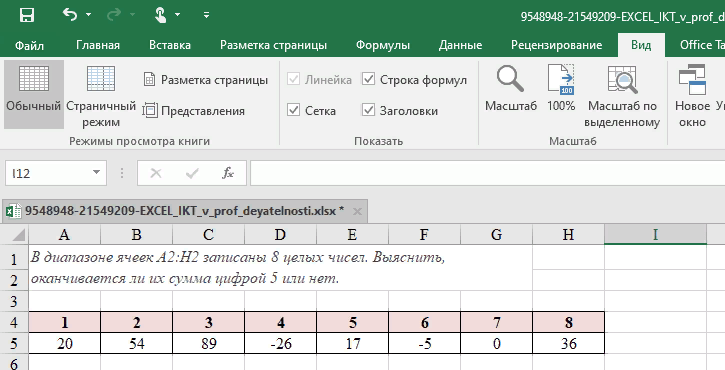Click the cell containing 17
The height and width of the screenshot is (370, 725).
[x=353, y=344]
